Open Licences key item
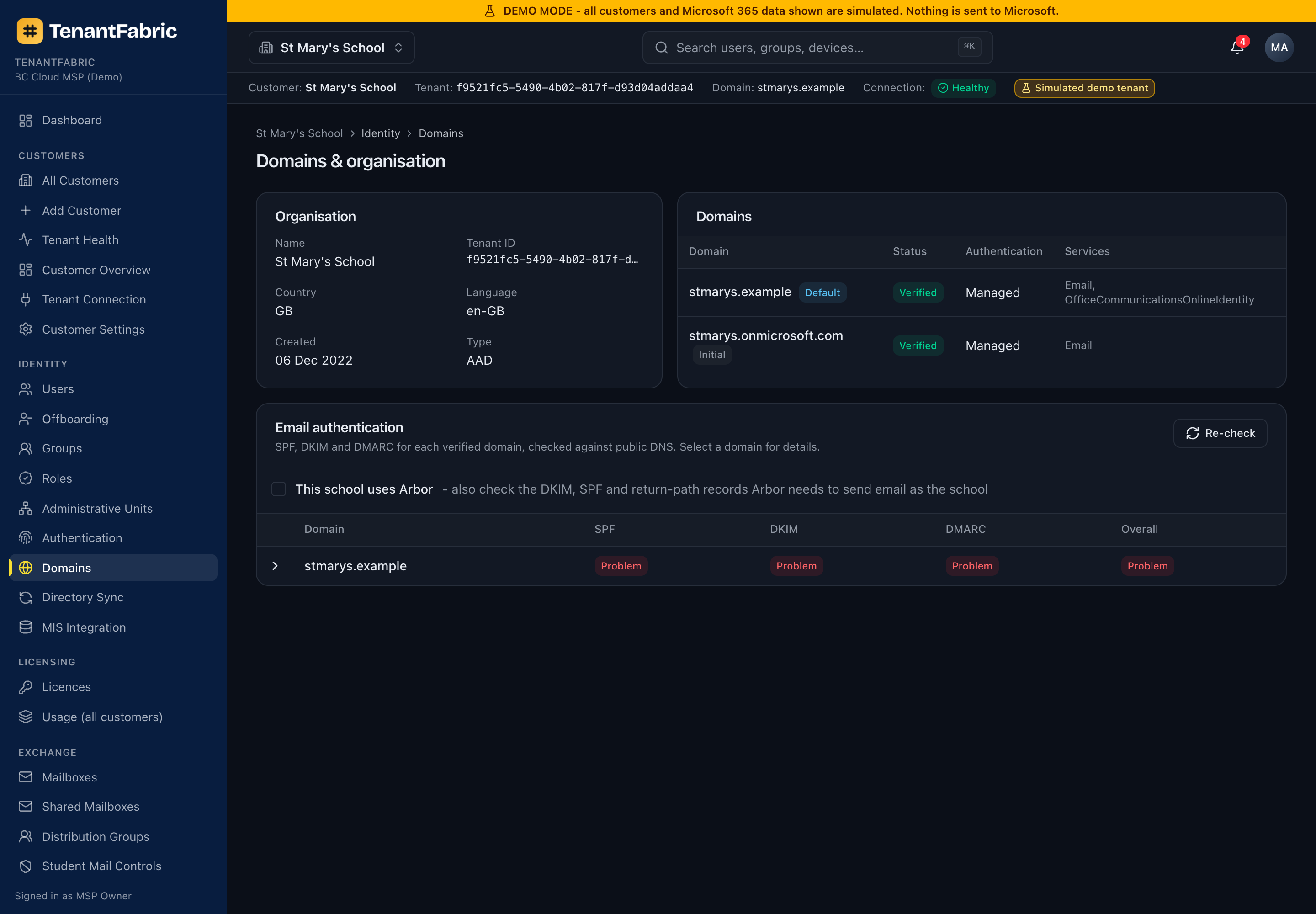Screen dimensions: 1316x914 coord(113,687)
